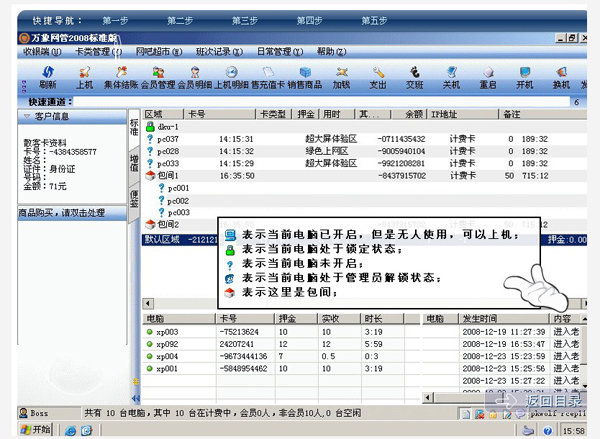This screenshot has width=600, height=439.
Task: Click the green status dot for xp003
Action: pos(150,332)
